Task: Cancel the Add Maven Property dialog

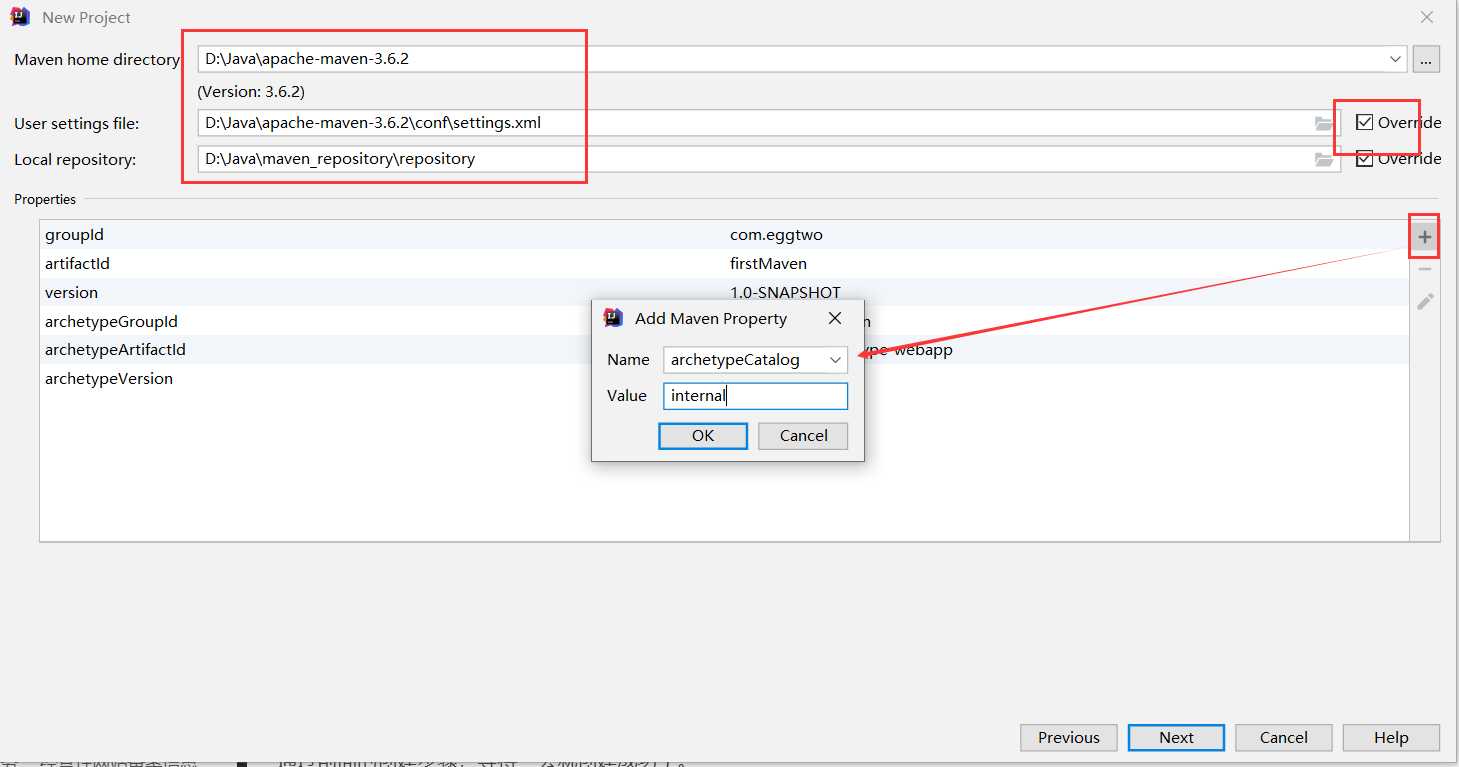Action: tap(803, 436)
